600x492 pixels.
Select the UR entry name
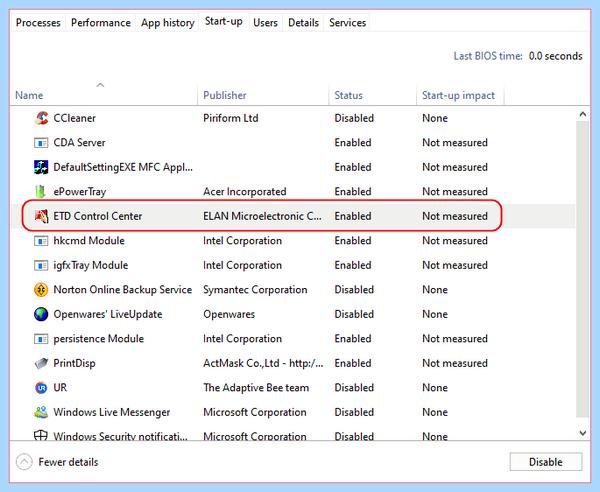pos(60,388)
